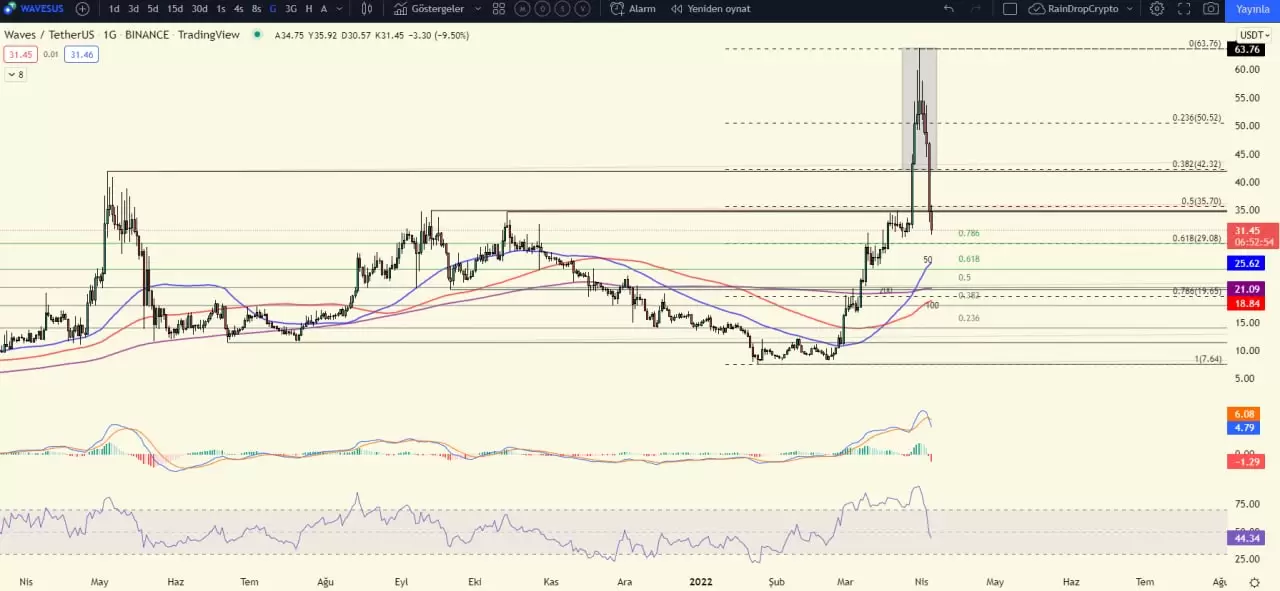Switch to the 3G timeframe
The height and width of the screenshot is (591, 1280).
[291, 9]
